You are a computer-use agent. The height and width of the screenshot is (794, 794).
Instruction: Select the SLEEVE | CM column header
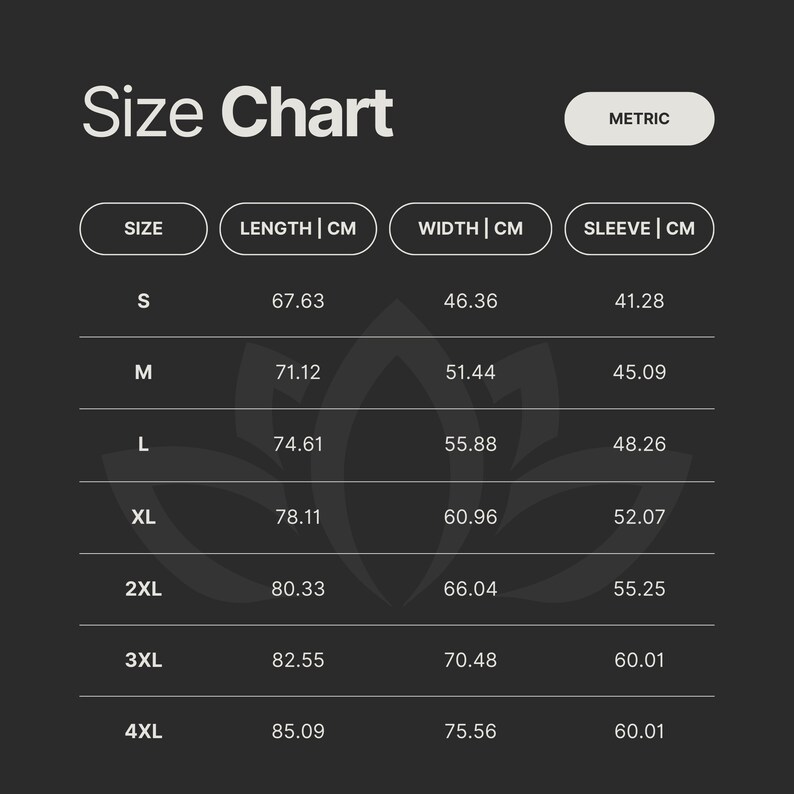point(639,228)
